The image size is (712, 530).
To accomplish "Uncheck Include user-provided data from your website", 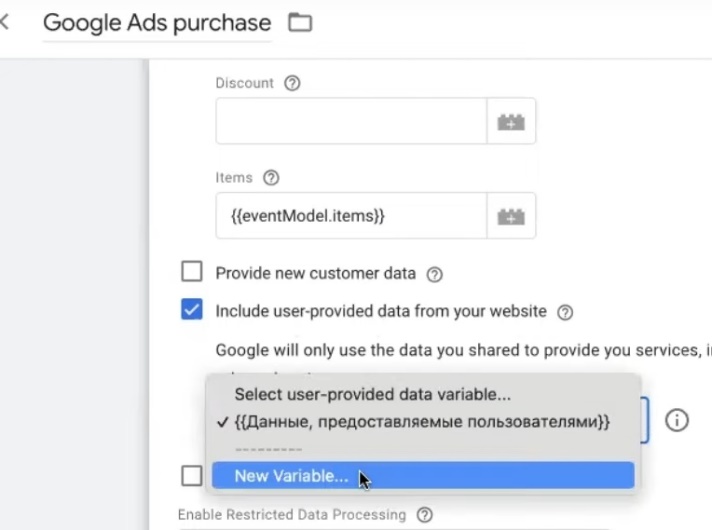I will tap(191, 311).
